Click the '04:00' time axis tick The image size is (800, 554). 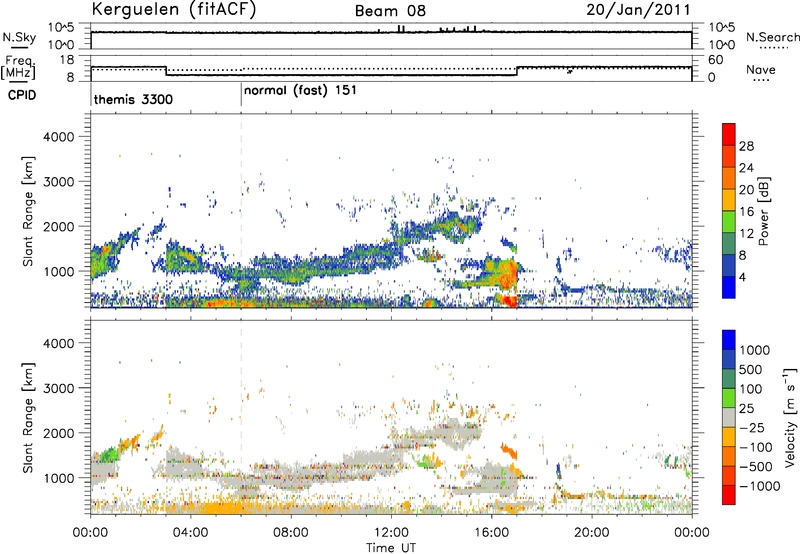pyautogui.click(x=190, y=533)
